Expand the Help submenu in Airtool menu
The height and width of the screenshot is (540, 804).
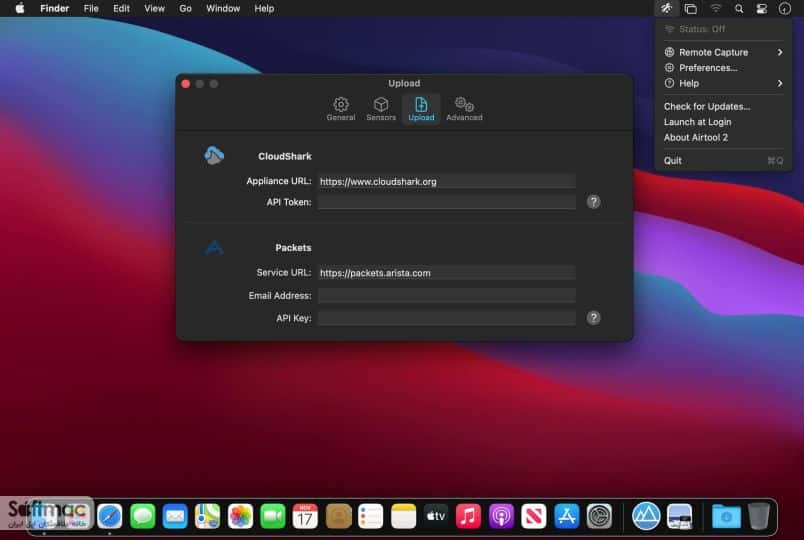723,83
